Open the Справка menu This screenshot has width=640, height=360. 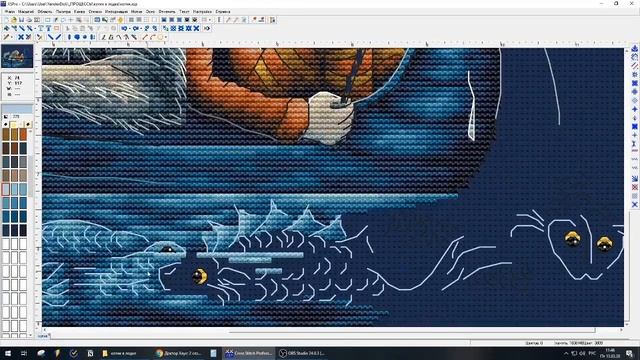point(223,12)
